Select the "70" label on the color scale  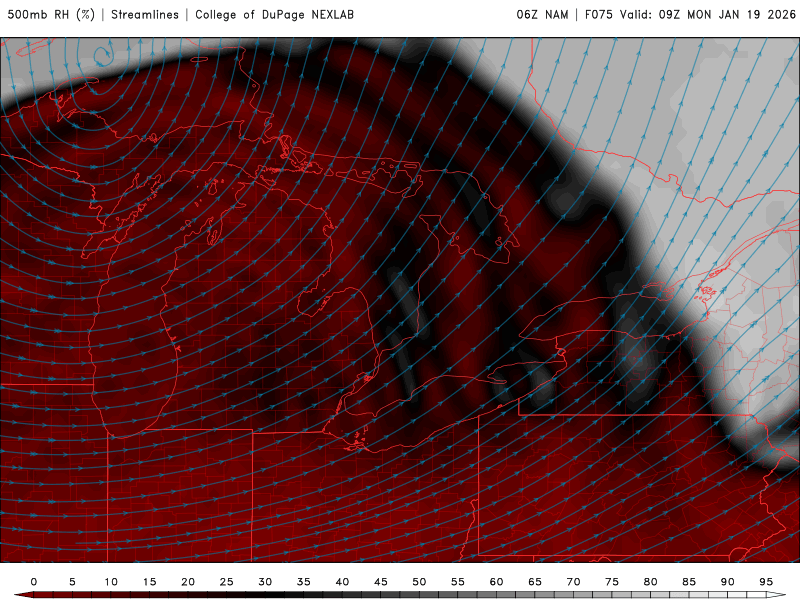tap(573, 582)
